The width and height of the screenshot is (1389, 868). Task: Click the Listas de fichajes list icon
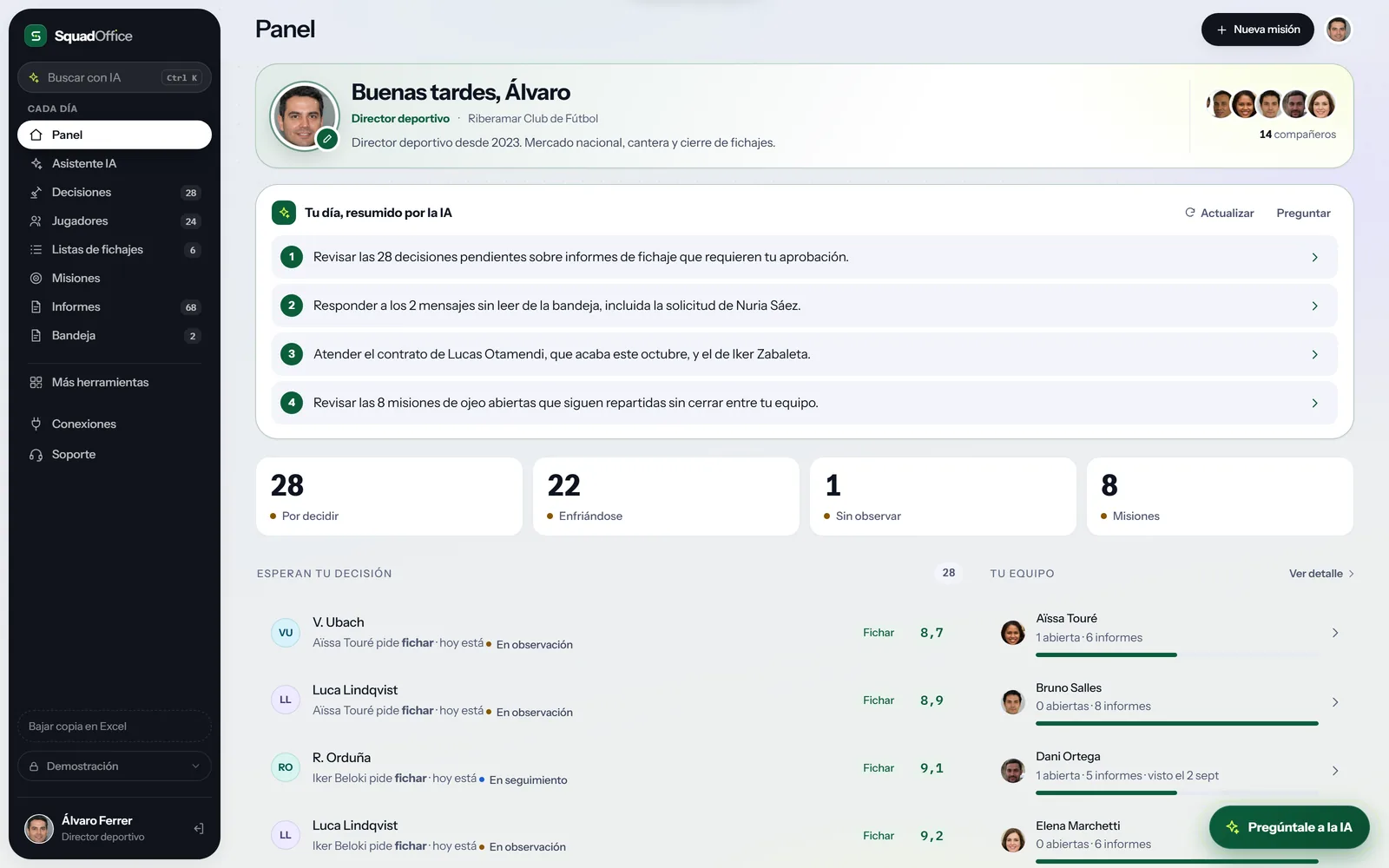pos(36,249)
